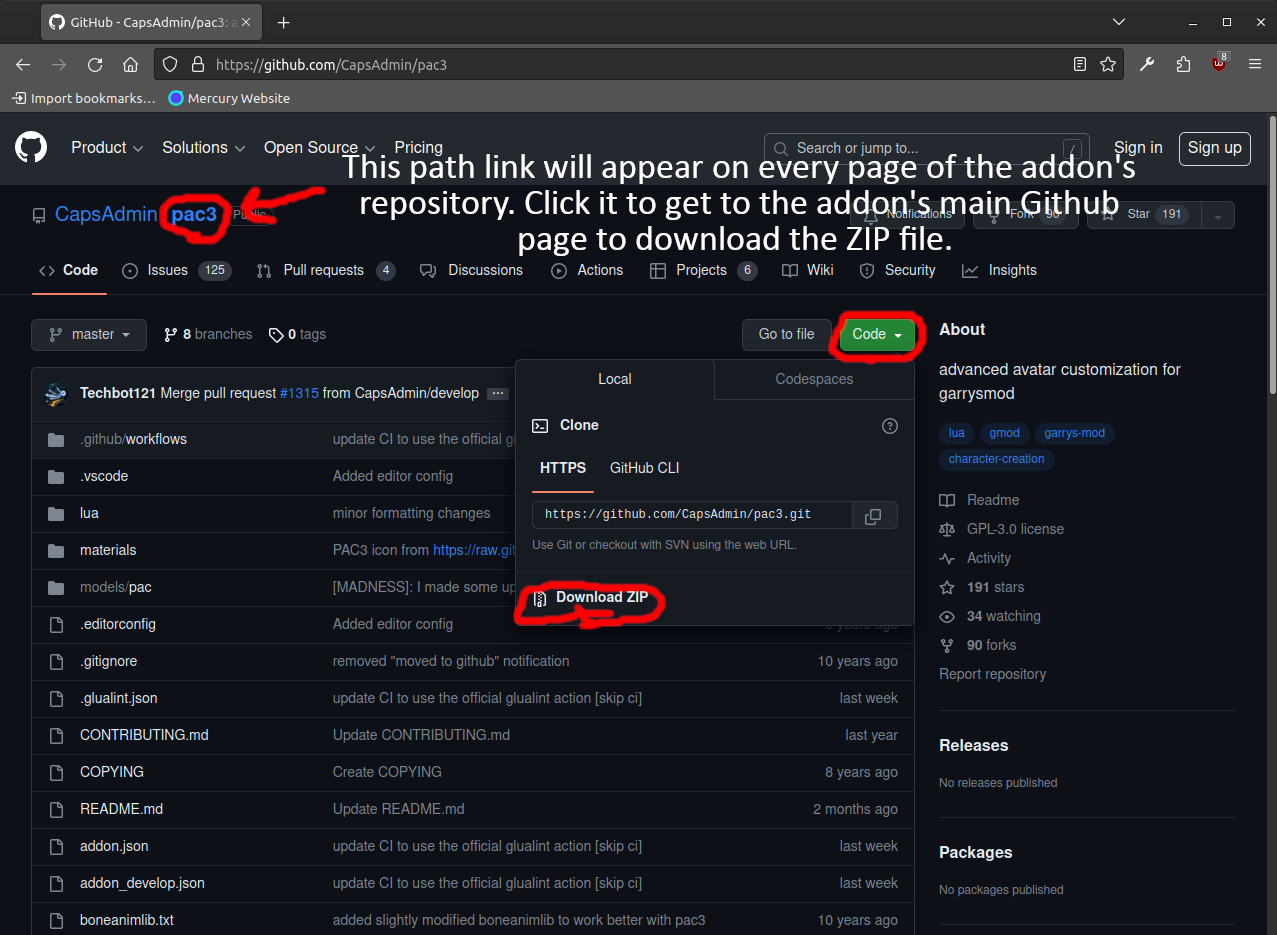Click the tracking protection shield icon

pyautogui.click(x=170, y=64)
